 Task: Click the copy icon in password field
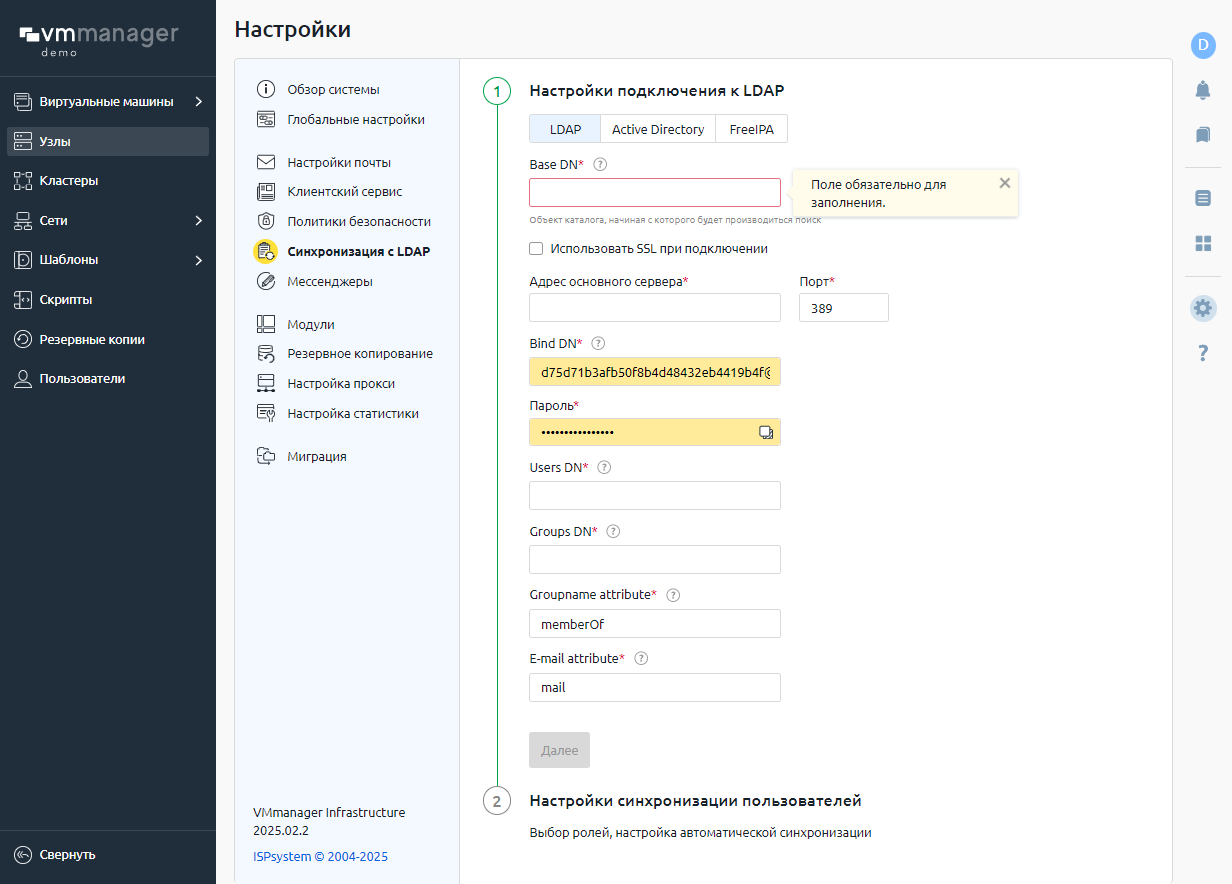click(x=766, y=432)
